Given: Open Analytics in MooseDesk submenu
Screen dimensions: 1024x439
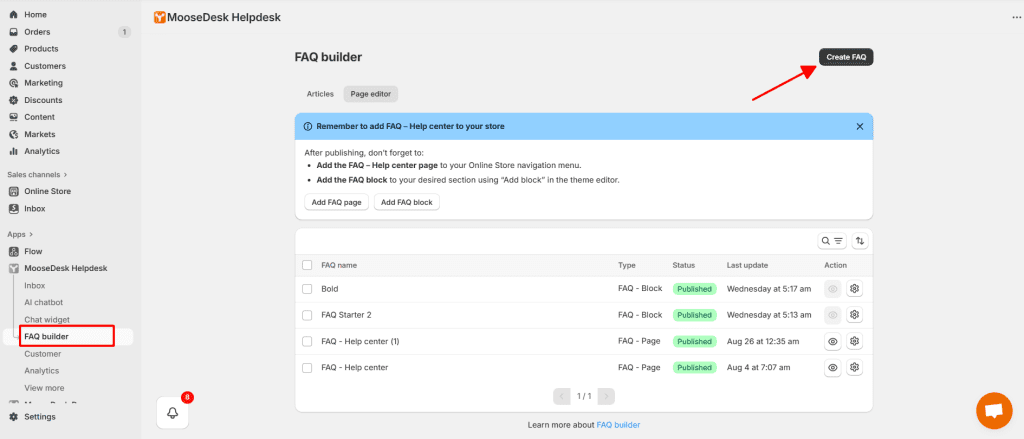Looking at the screenshot, I should click(x=42, y=370).
